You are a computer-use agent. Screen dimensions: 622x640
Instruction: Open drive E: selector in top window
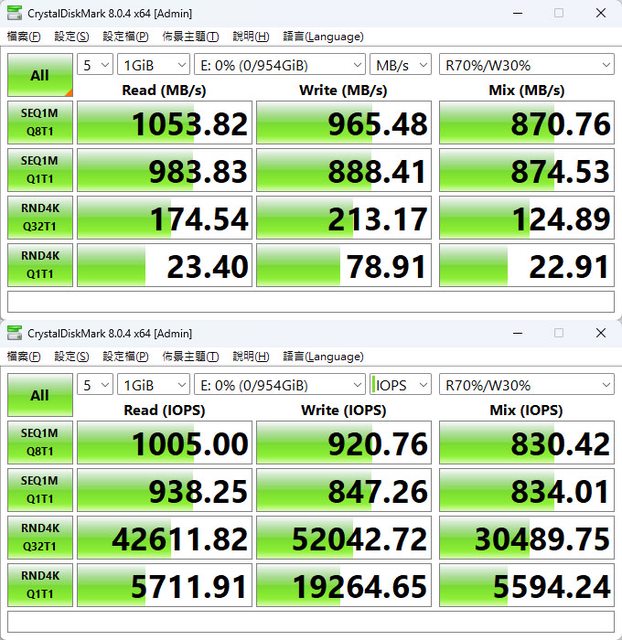click(x=280, y=64)
